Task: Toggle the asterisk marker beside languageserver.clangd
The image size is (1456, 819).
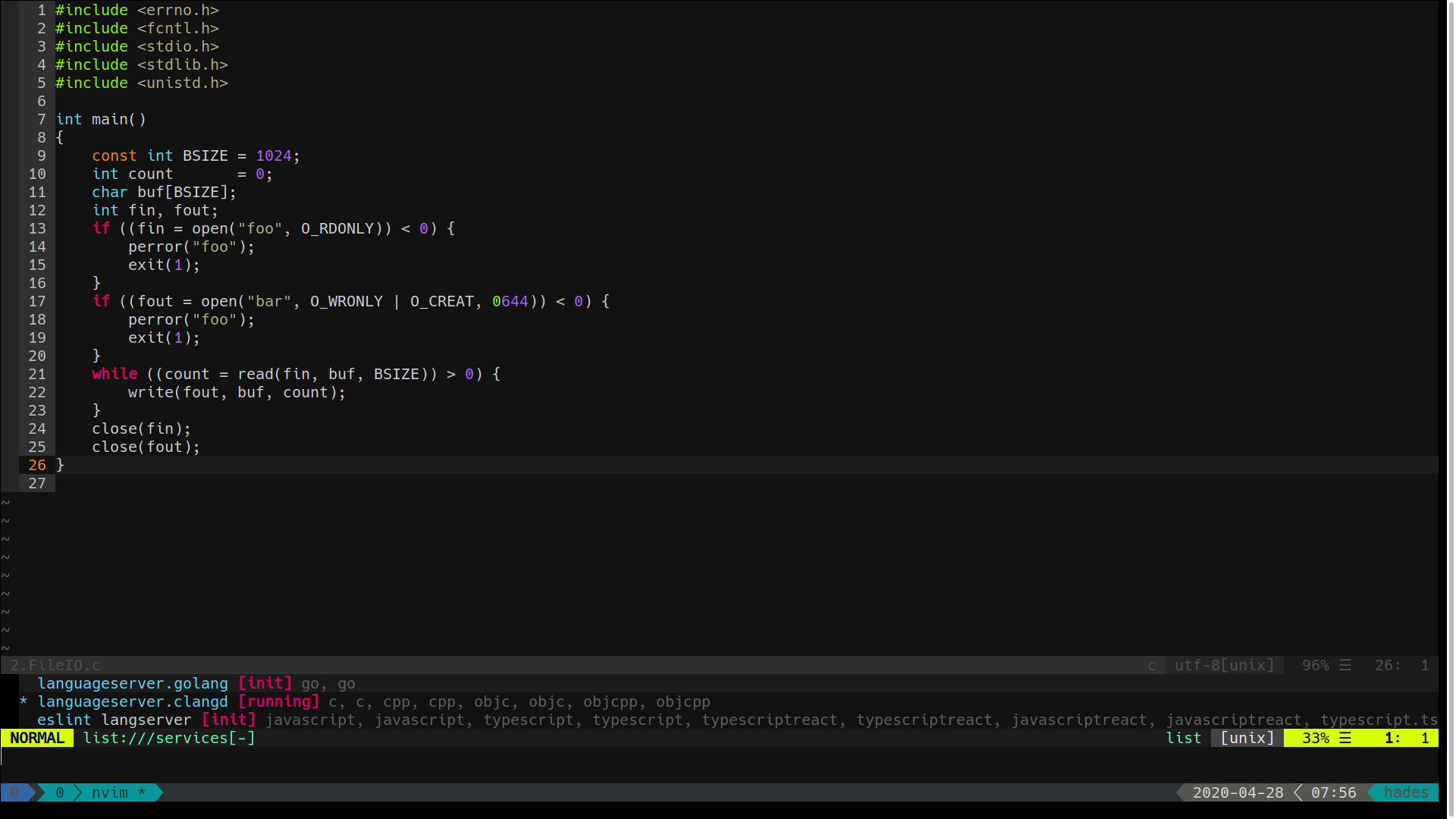Action: [21, 701]
